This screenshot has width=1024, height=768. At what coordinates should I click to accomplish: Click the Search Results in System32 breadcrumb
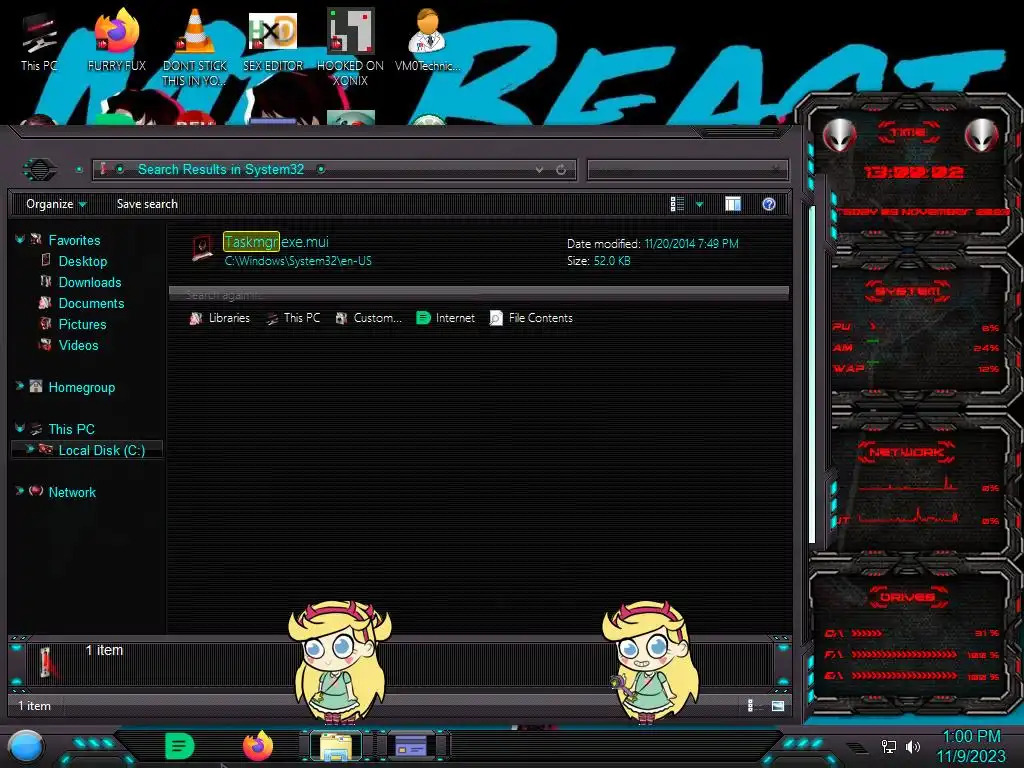pos(221,169)
